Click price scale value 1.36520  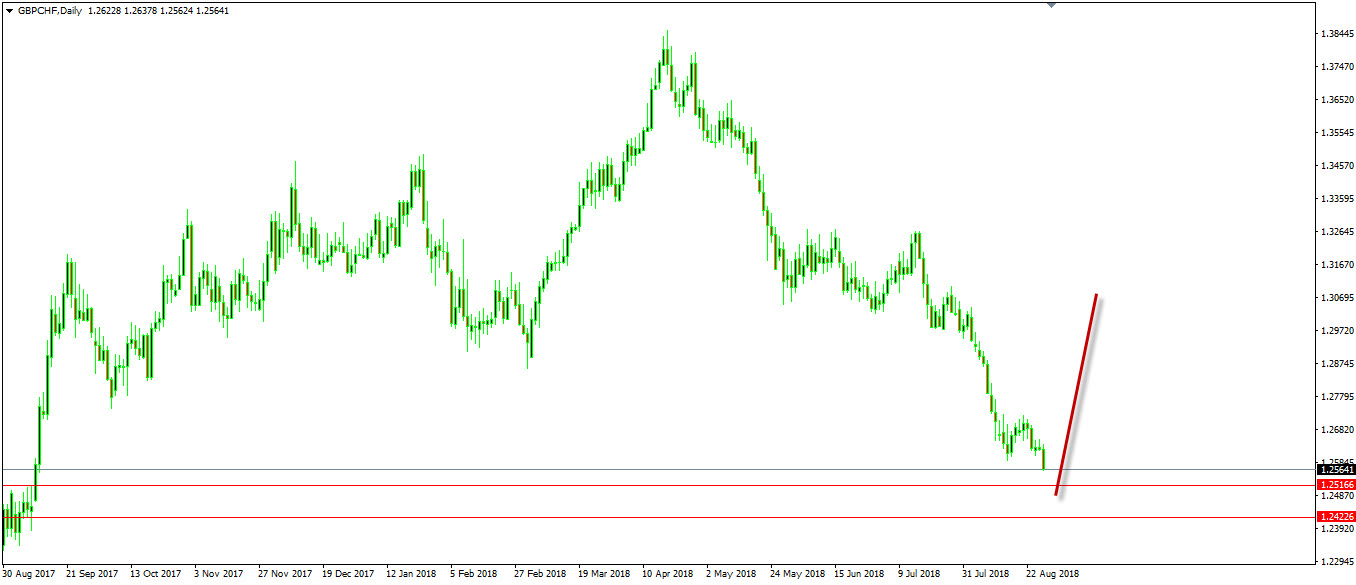coord(1337,100)
